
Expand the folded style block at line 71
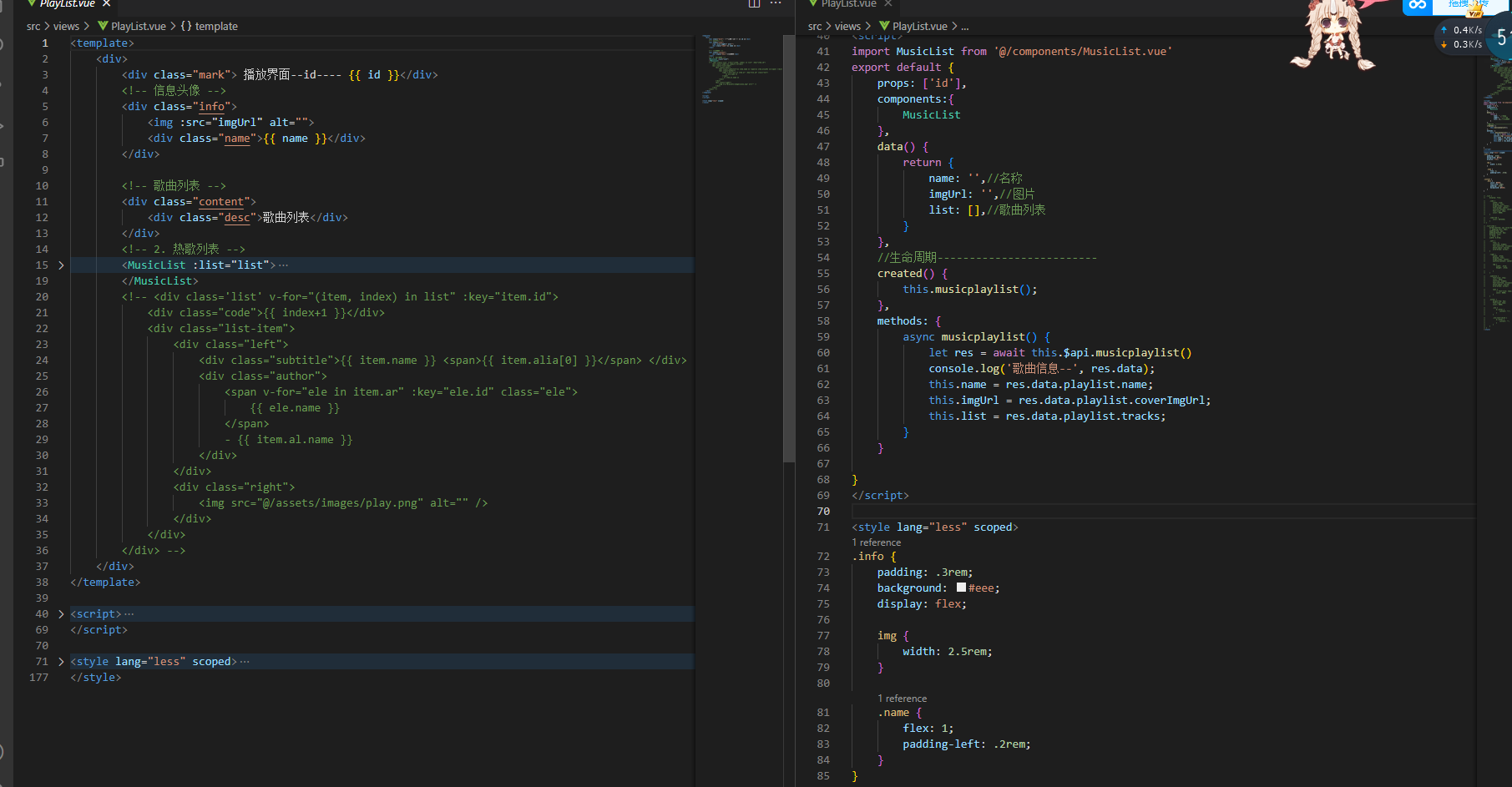coord(61,662)
